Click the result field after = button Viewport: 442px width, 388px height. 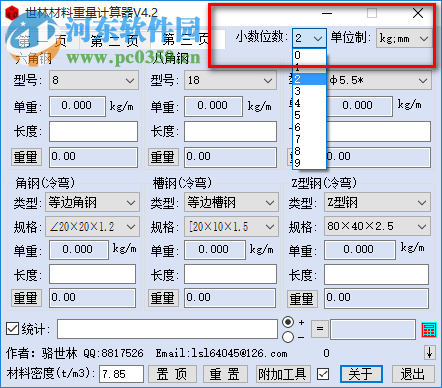pos(373,330)
